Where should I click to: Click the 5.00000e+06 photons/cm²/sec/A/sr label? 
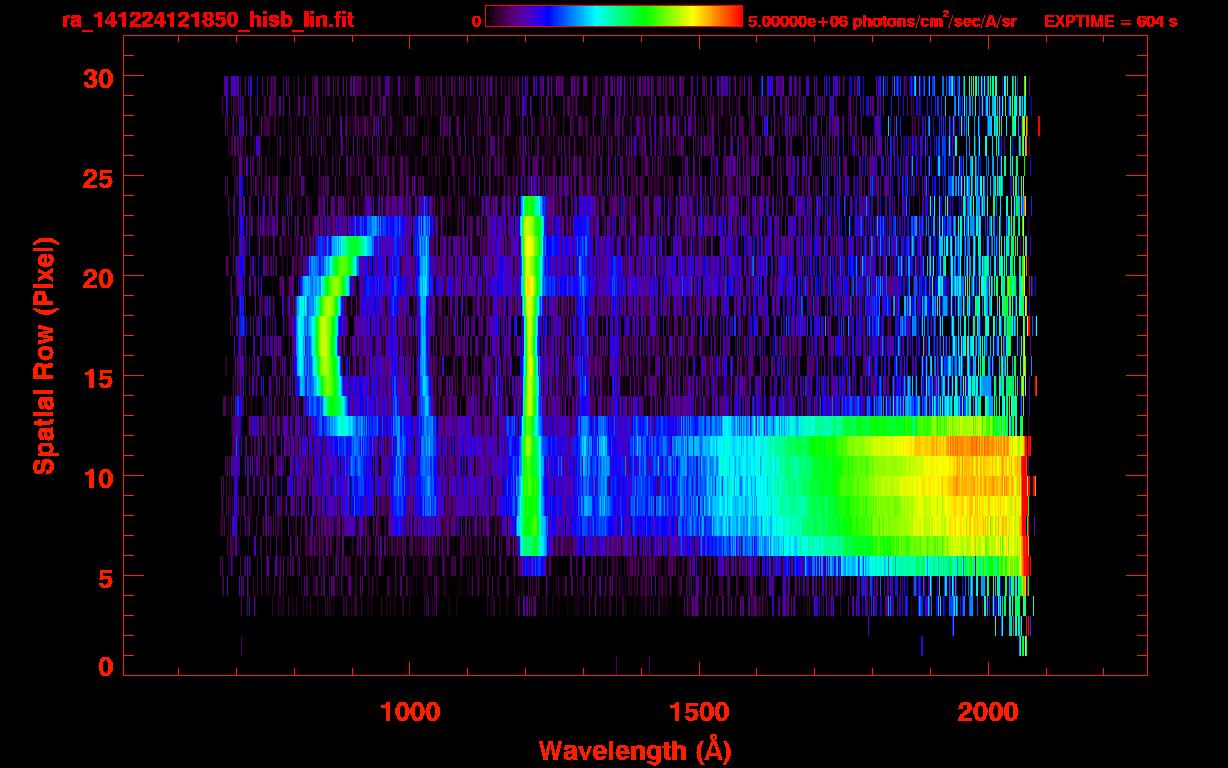point(882,21)
